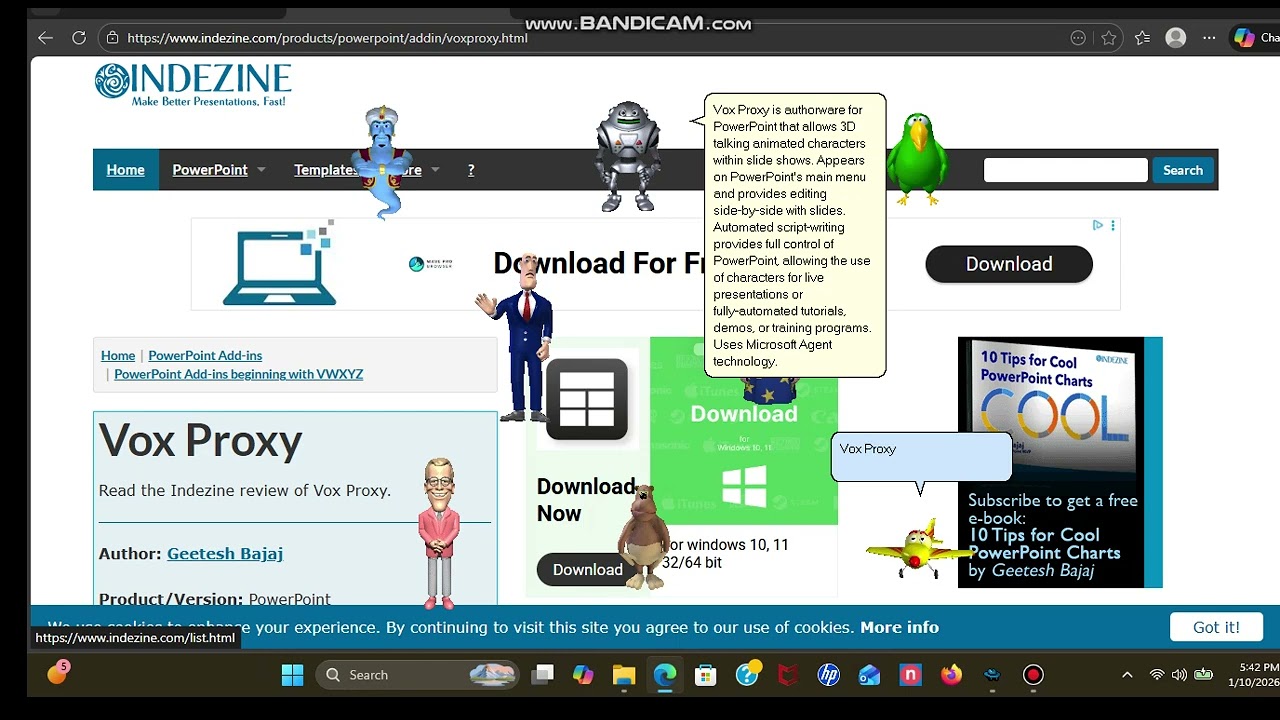
Task: Open the banner ad options dots icon
Action: pyautogui.click(x=1113, y=225)
